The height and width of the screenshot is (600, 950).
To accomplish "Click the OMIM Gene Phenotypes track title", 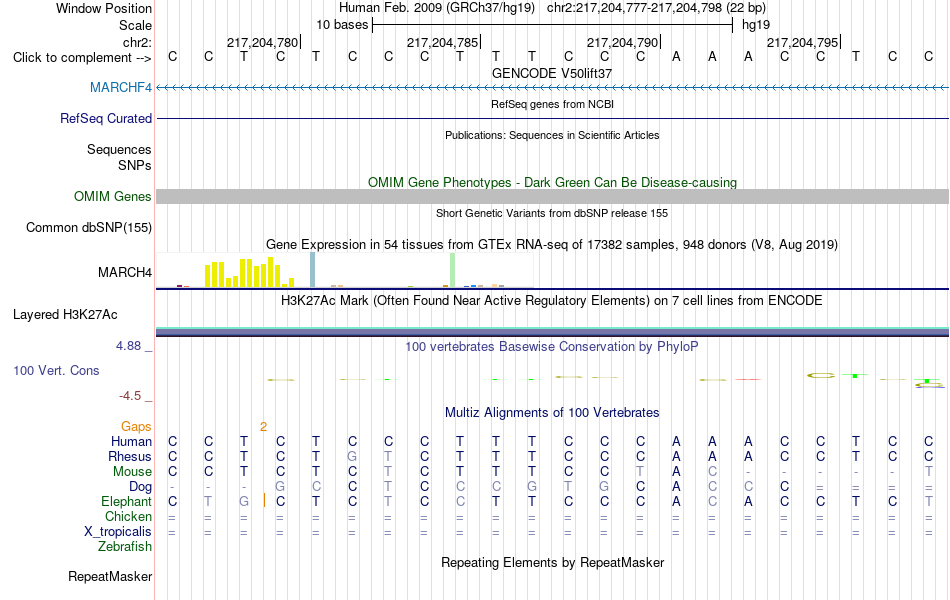I will pos(552,182).
